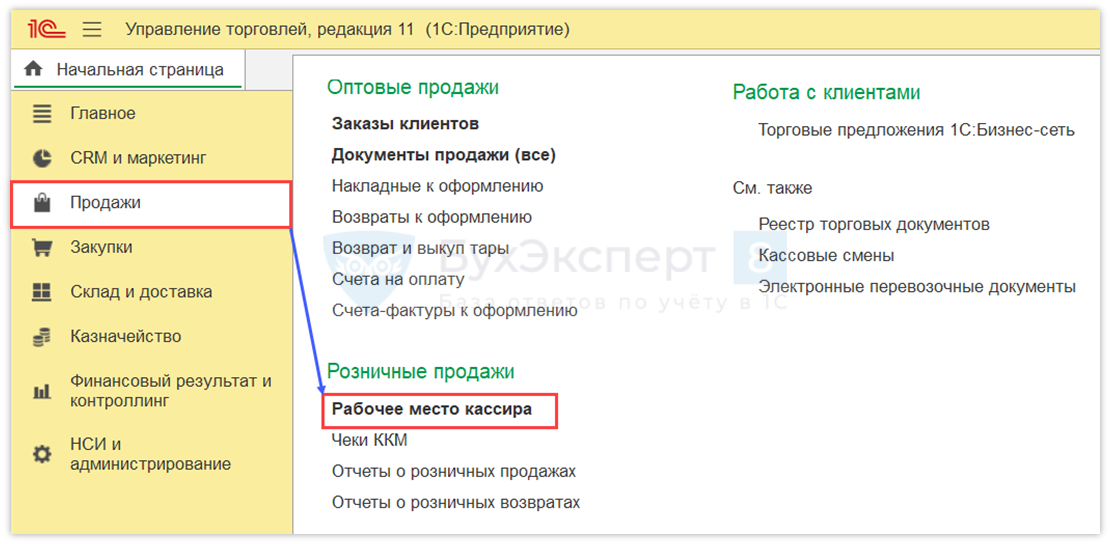Viewport: 1110px width, 544px height.
Task: Open Счета-фактуры к оформлению
Action: click(x=454, y=310)
